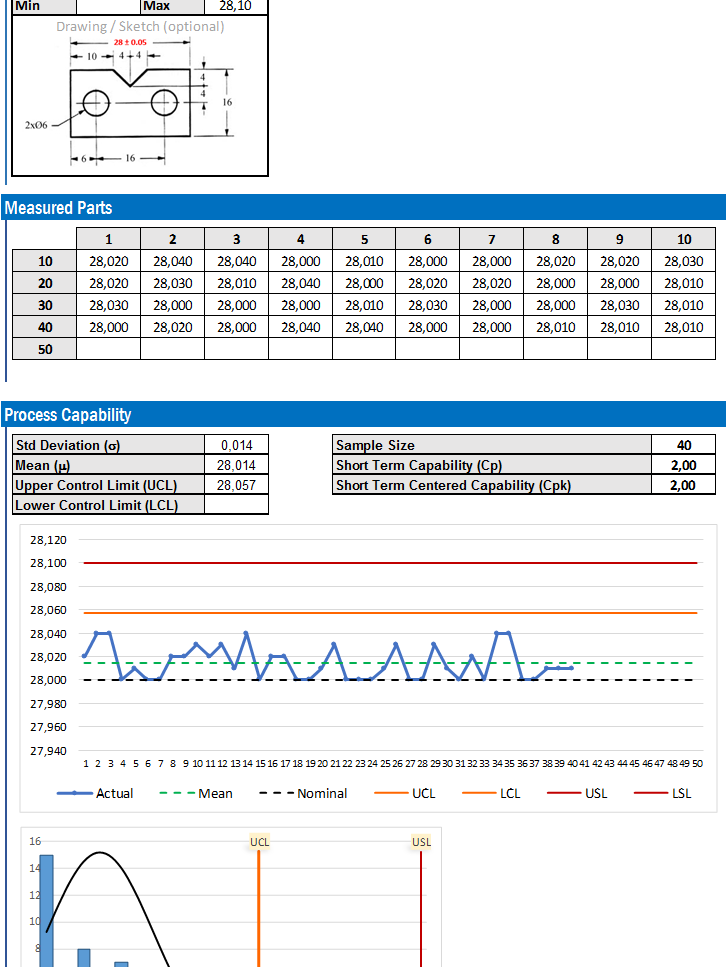Select Mean value 28,014
The width and height of the screenshot is (728, 967).
click(236, 465)
